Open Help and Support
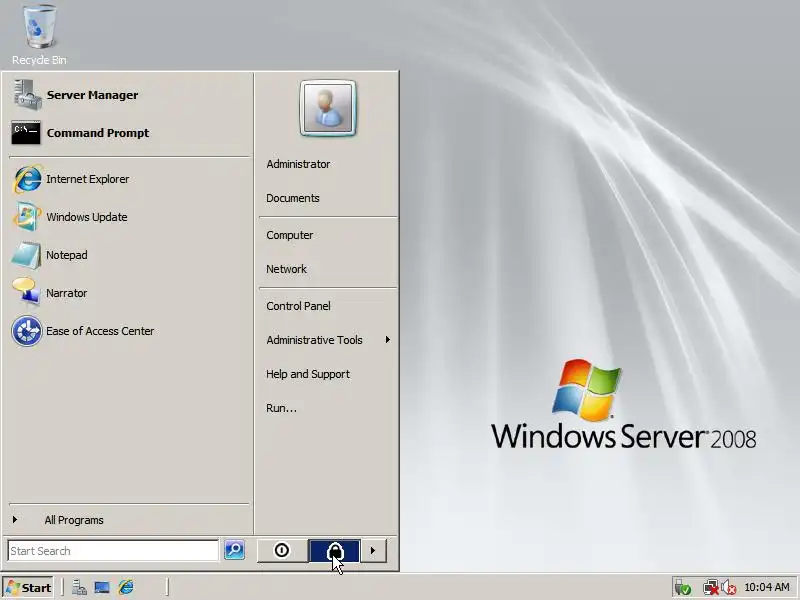Viewport: 800px width, 600px height. pos(328,374)
